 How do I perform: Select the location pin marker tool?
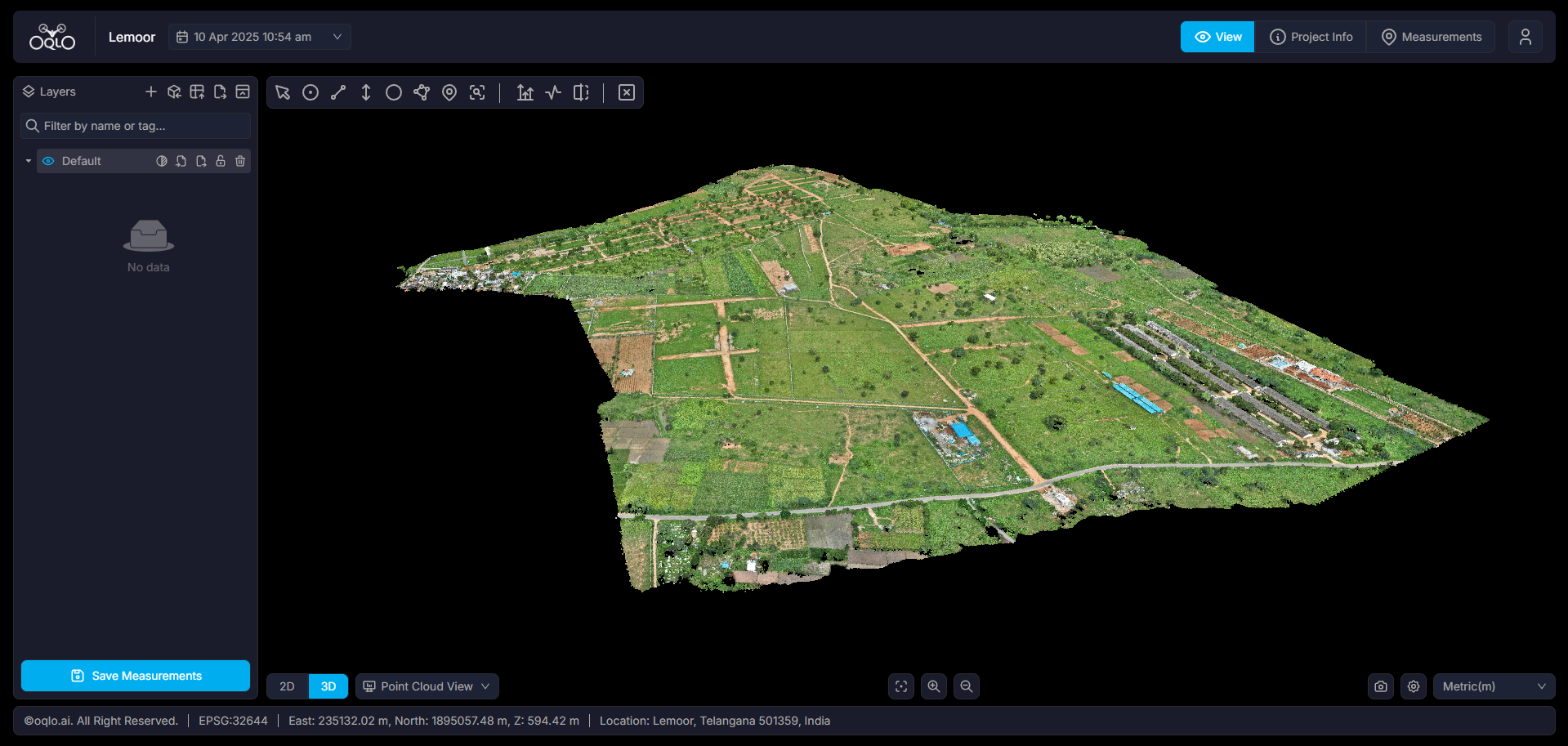point(449,92)
